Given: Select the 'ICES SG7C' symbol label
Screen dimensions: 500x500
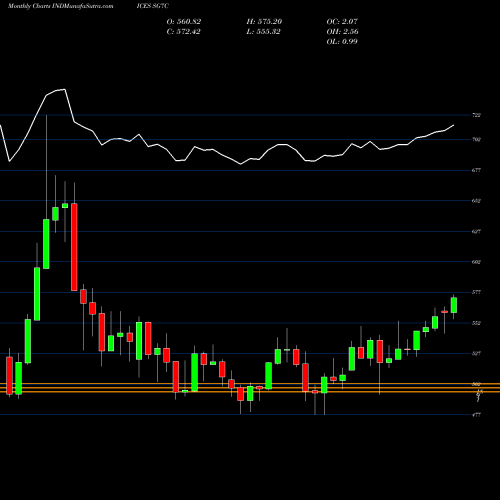Looking at the screenshot, I should tap(153, 6).
